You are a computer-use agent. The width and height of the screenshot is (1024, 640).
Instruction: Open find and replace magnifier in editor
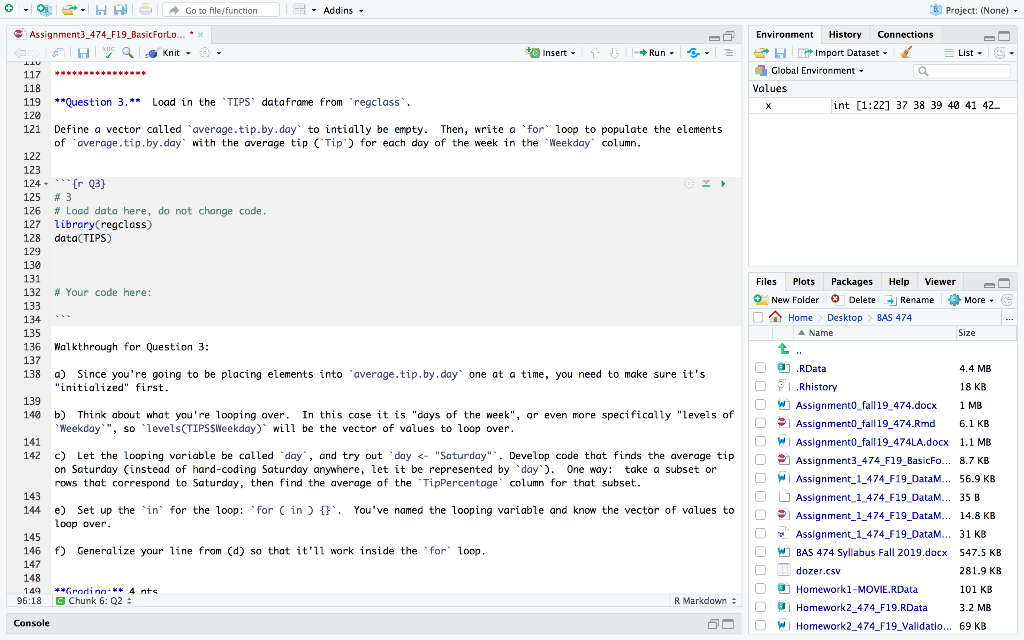pyautogui.click(x=128, y=52)
